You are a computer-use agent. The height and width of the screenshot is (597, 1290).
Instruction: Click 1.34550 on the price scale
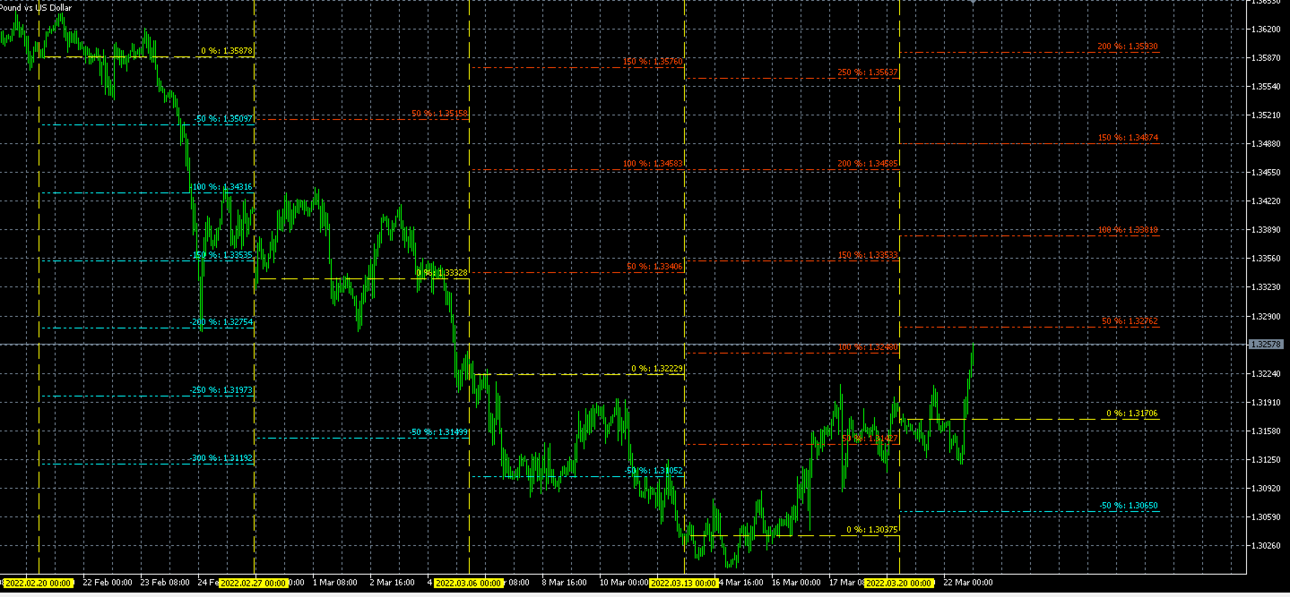1266,172
